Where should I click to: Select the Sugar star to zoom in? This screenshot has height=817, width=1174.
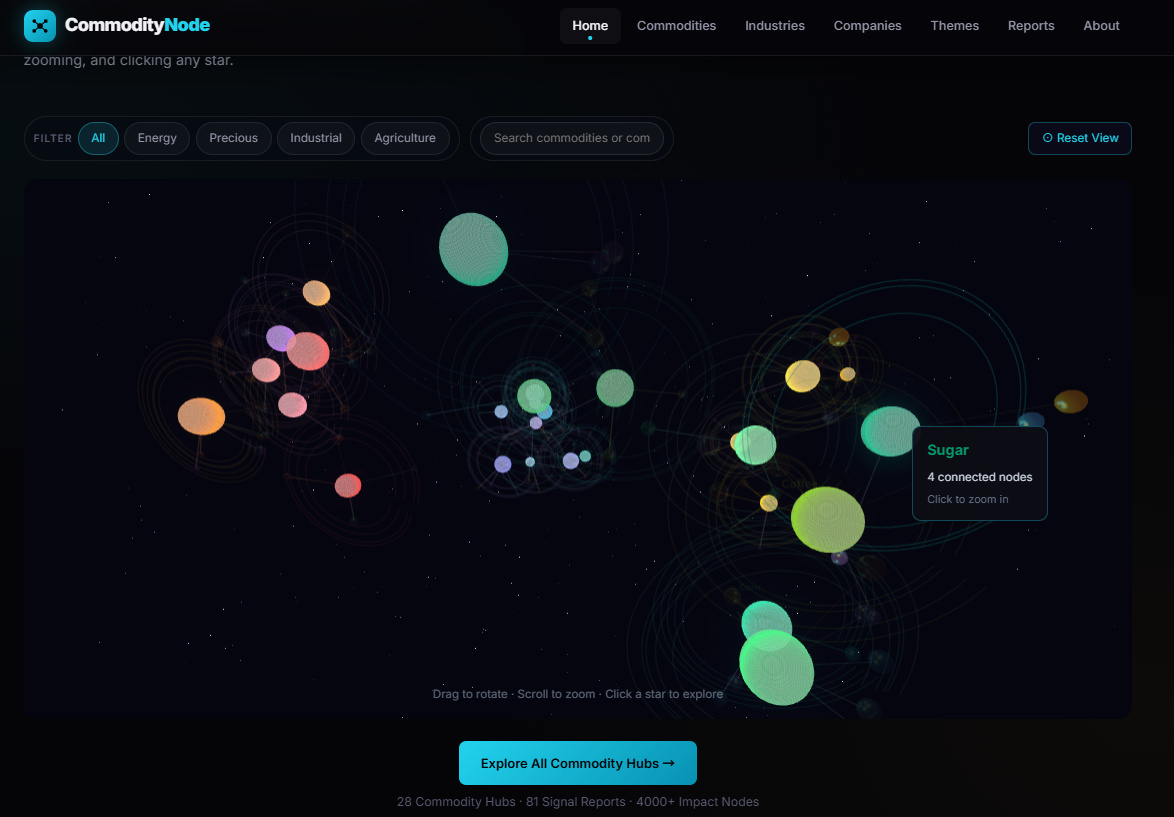888,432
